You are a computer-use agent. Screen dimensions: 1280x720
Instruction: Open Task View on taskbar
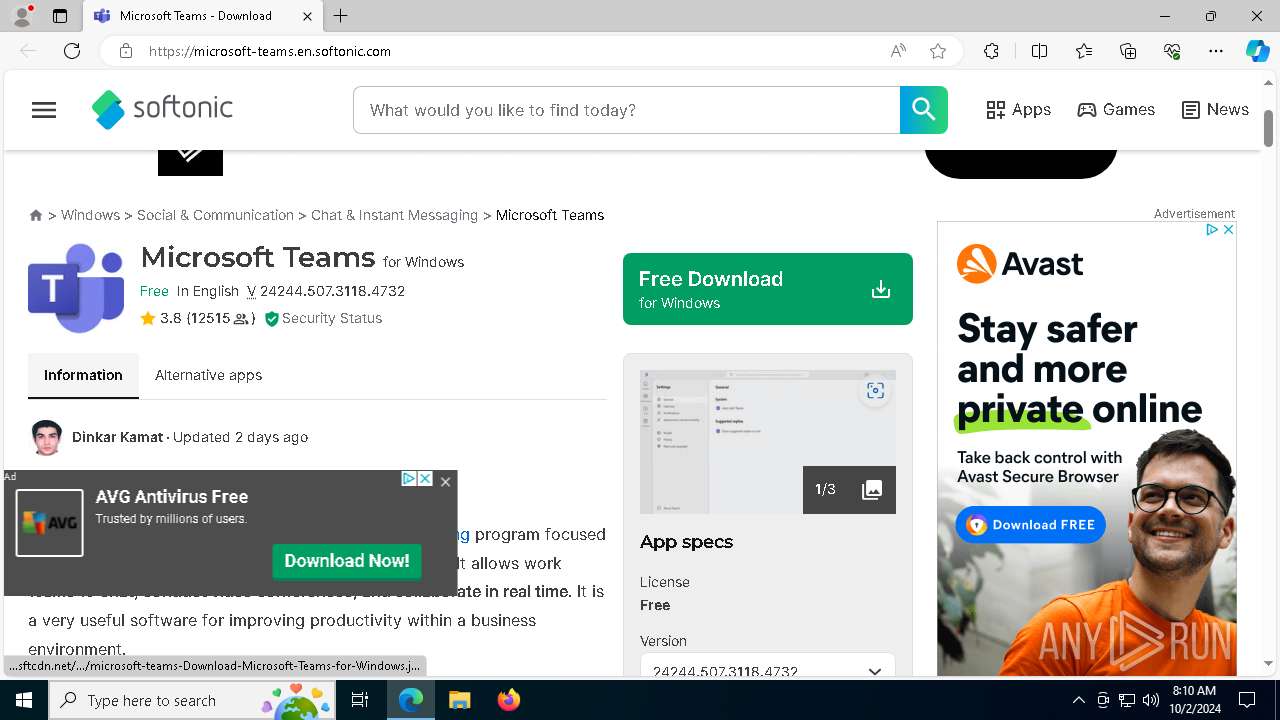click(360, 700)
